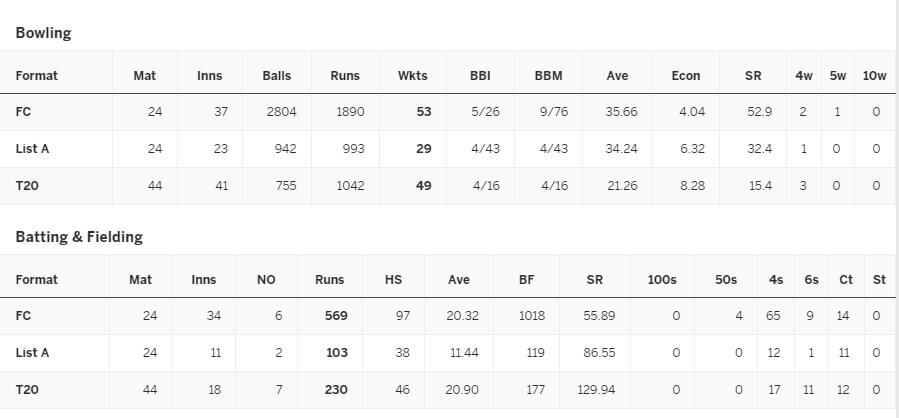Select the List A row in Bowling table
Viewport: 899px width, 418px height.
click(448, 149)
